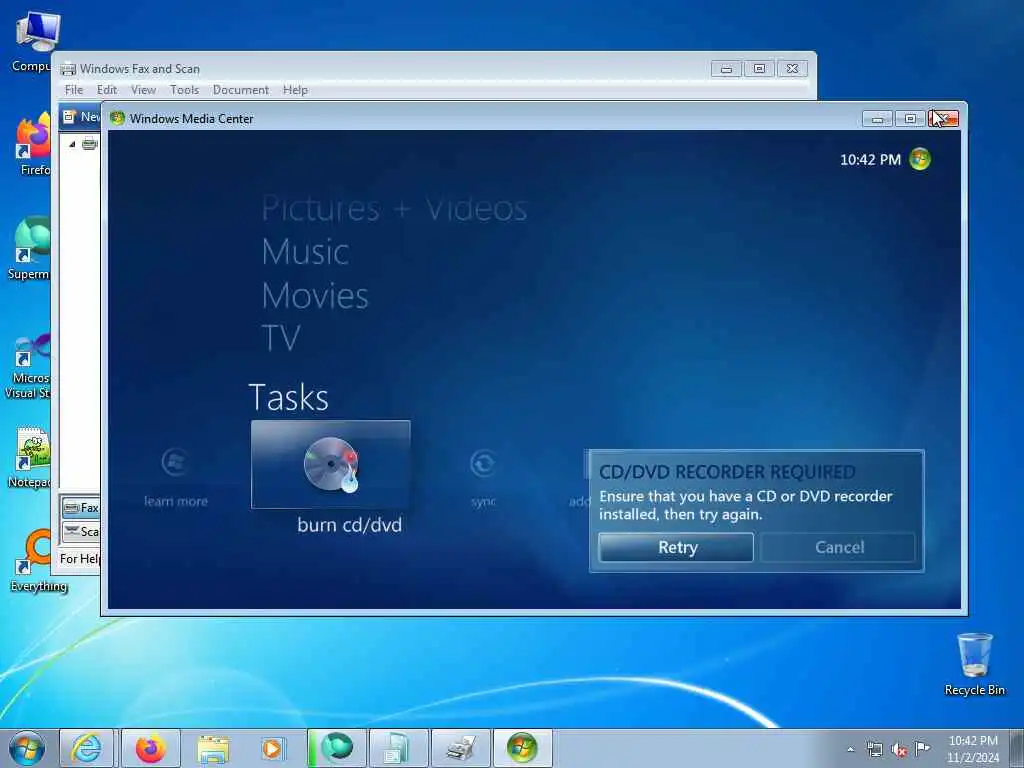Screen dimensions: 1024x768
Task: Select the Music category
Action: point(305,252)
